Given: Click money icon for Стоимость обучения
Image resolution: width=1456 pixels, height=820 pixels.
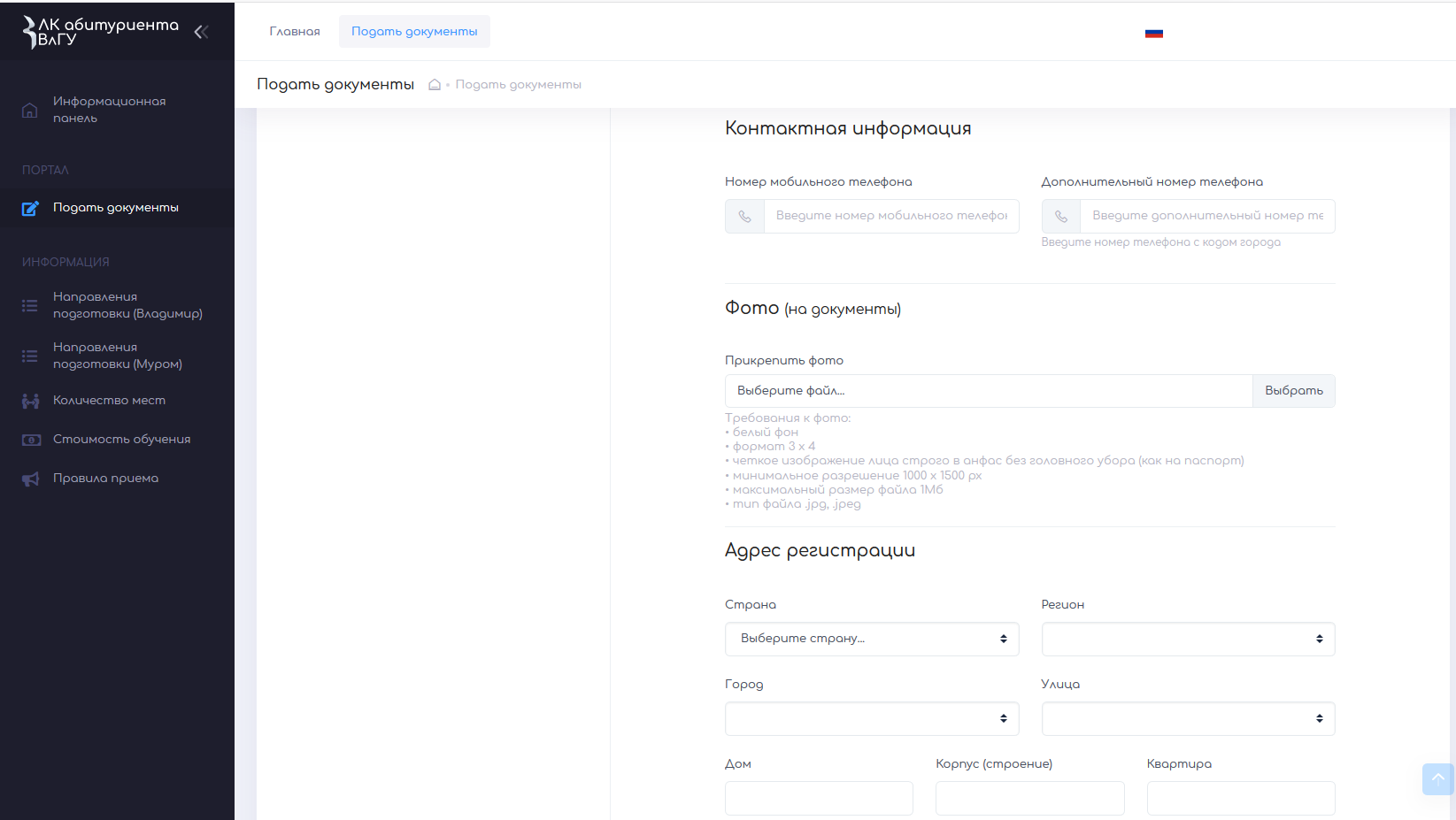Looking at the screenshot, I should 31,440.
